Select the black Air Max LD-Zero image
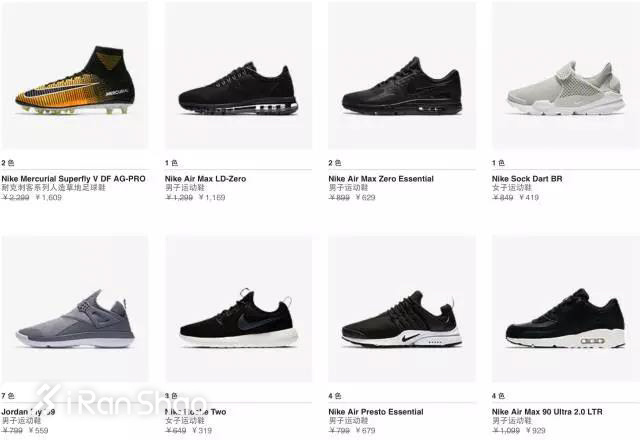Viewport: 640px width, 440px height. pyautogui.click(x=238, y=76)
